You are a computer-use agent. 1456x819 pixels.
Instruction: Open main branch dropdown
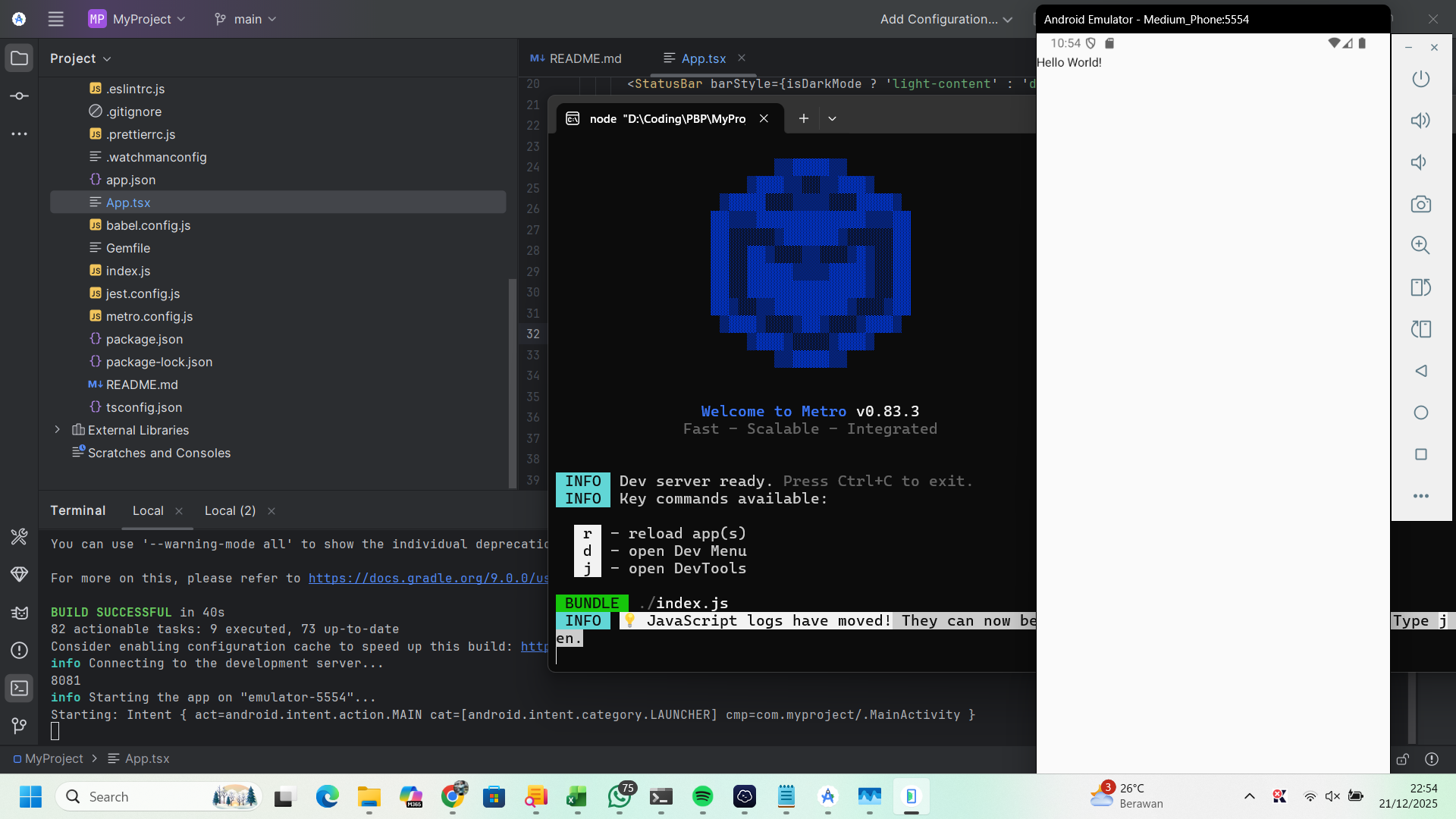click(x=245, y=19)
